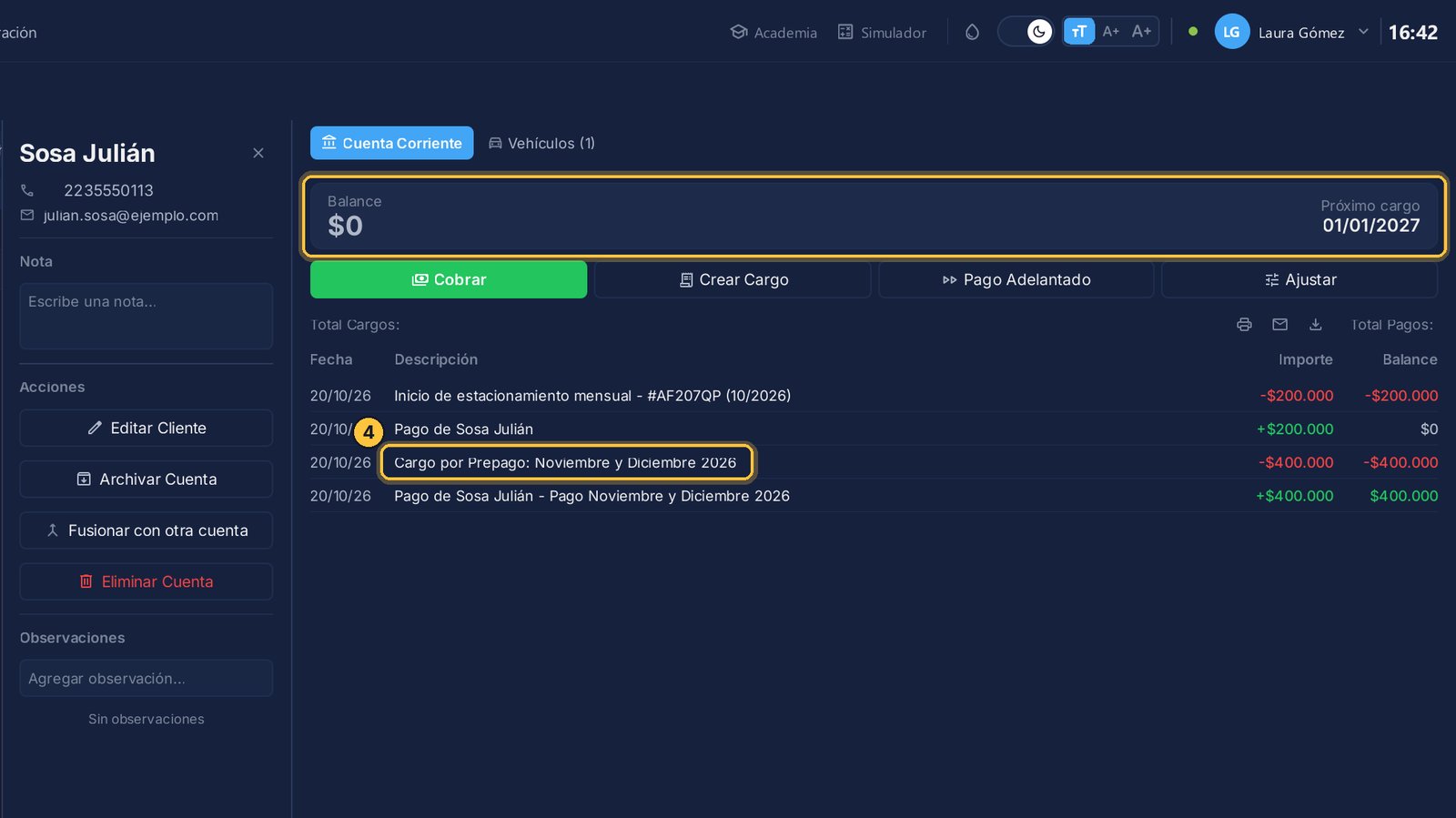Click the red Eliminar Cuenta button
The height and width of the screenshot is (818, 1456).
pyautogui.click(x=147, y=581)
